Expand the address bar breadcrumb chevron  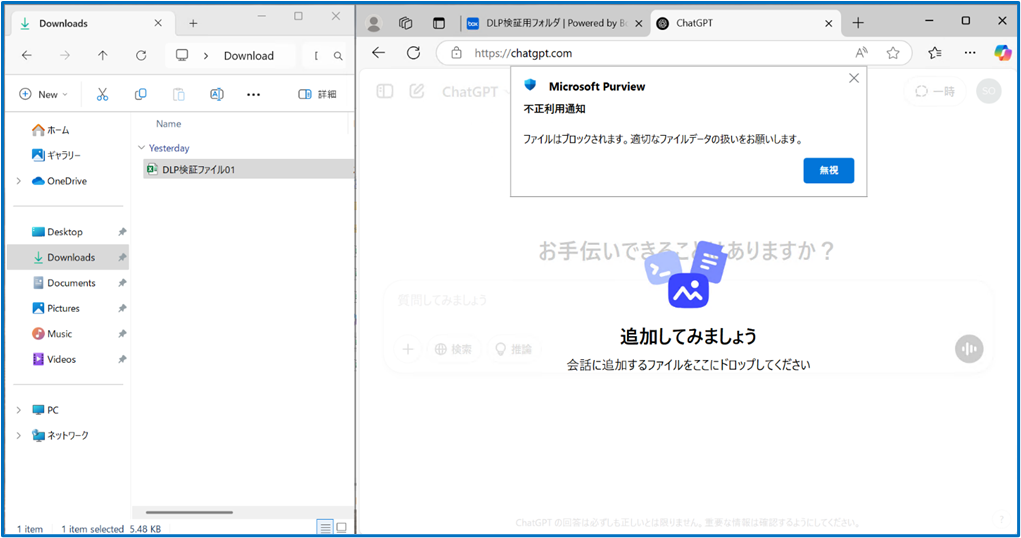(206, 56)
